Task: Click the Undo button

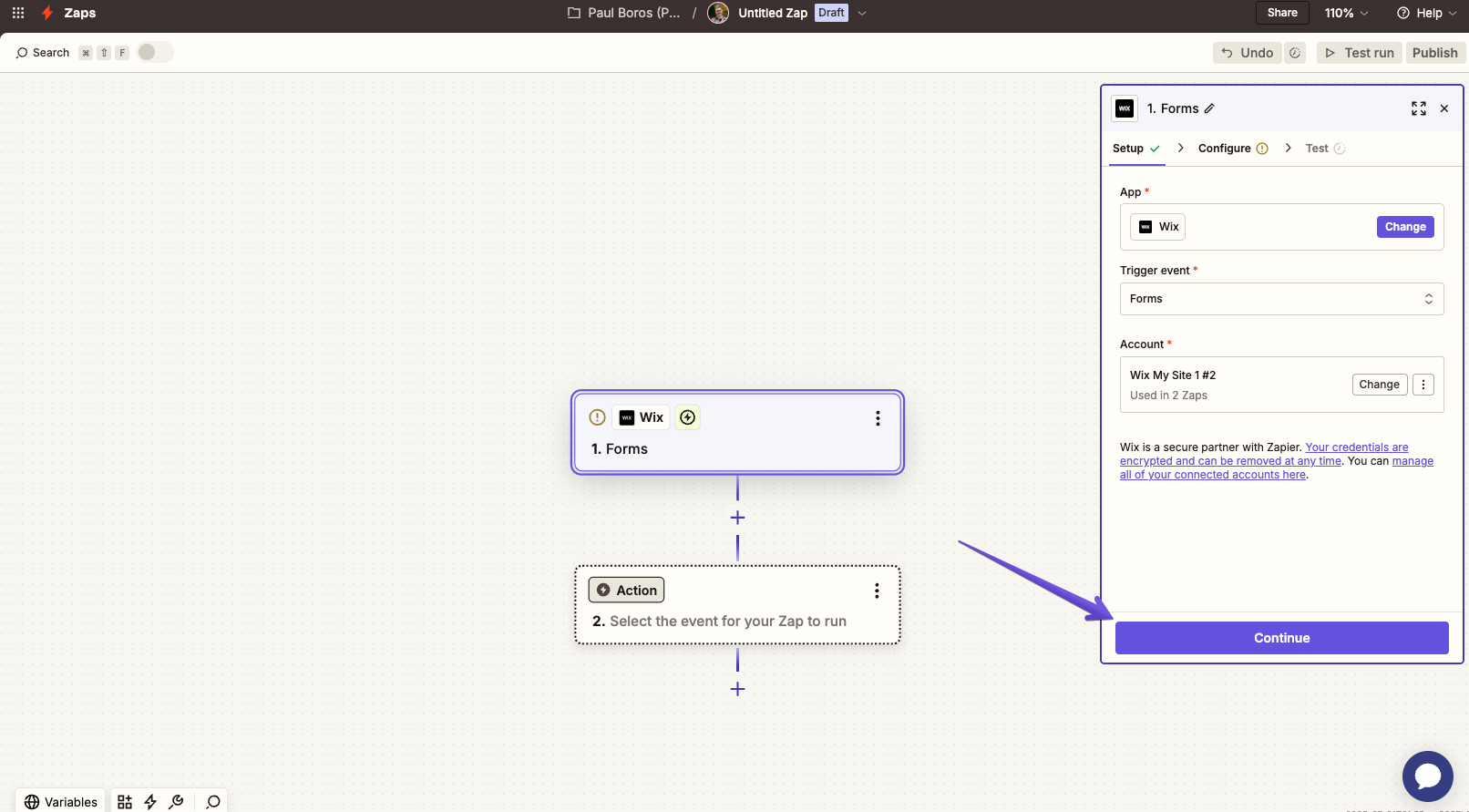Action: [x=1247, y=53]
